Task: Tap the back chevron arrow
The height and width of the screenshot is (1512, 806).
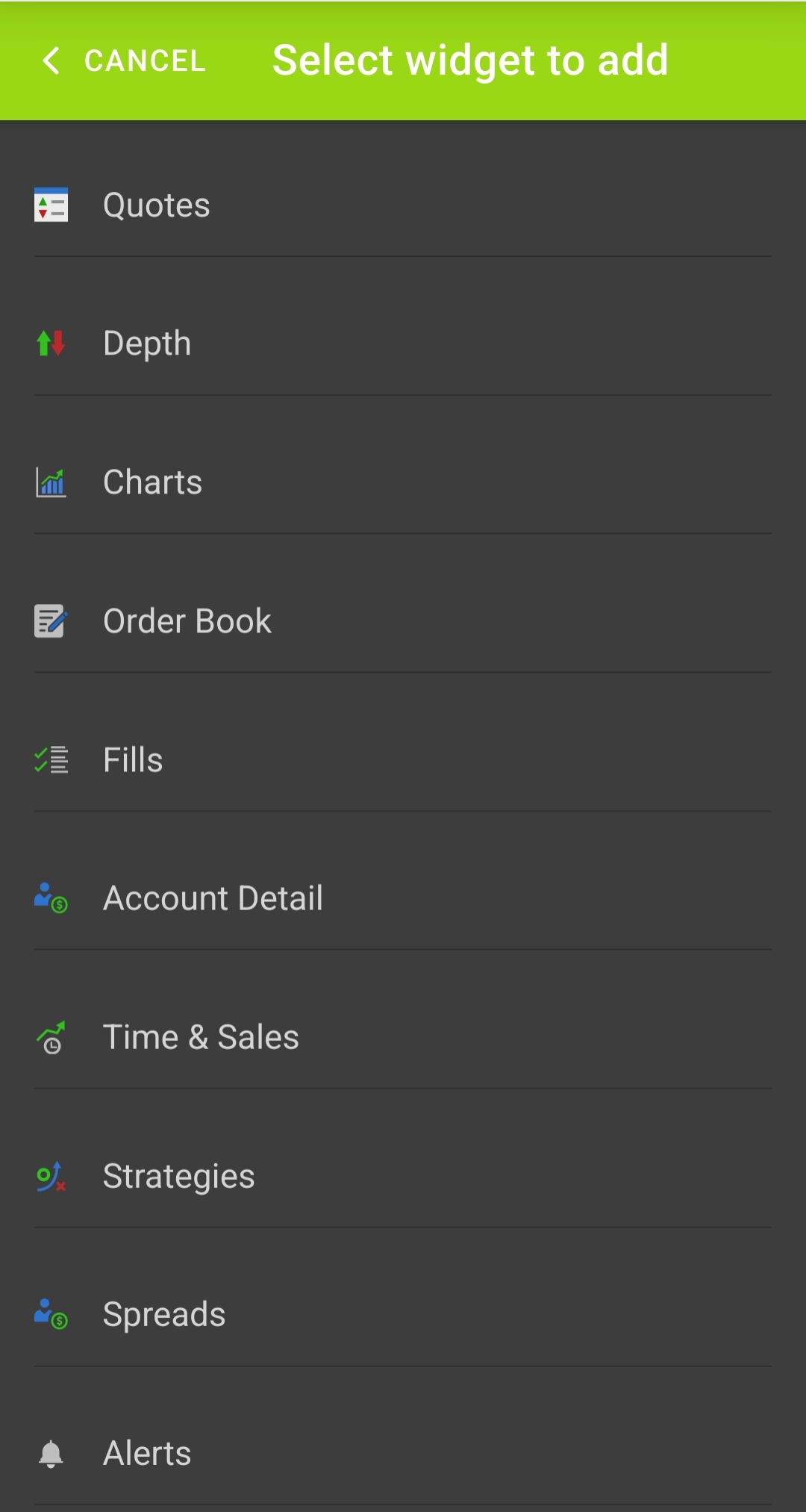Action: tap(51, 60)
